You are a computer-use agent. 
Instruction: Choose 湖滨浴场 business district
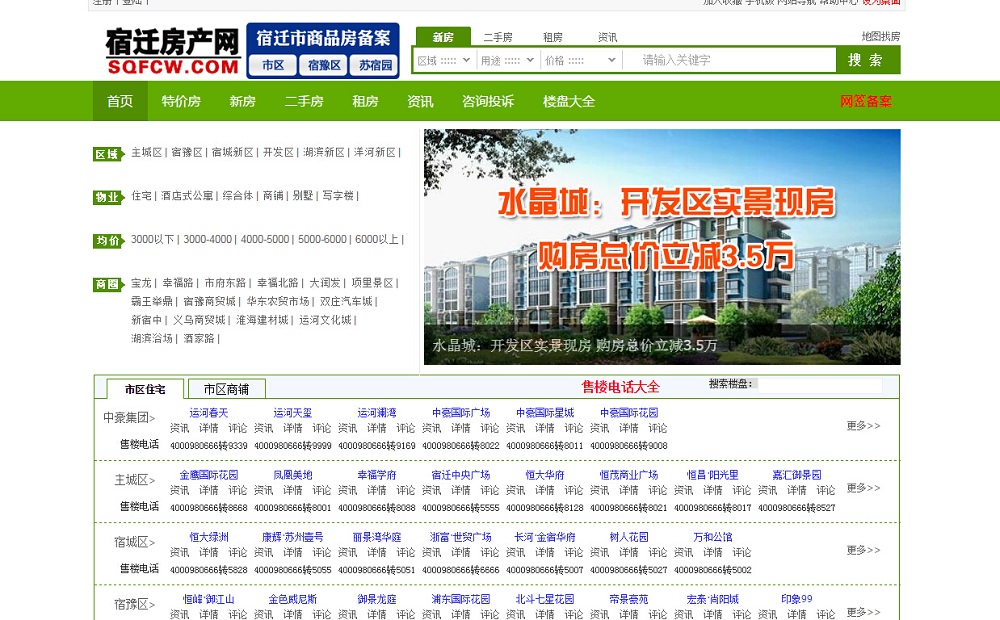click(152, 338)
